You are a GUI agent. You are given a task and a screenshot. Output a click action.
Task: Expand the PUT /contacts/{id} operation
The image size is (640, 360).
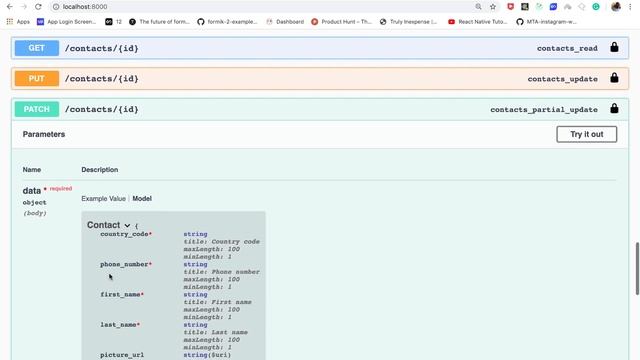coord(320,79)
